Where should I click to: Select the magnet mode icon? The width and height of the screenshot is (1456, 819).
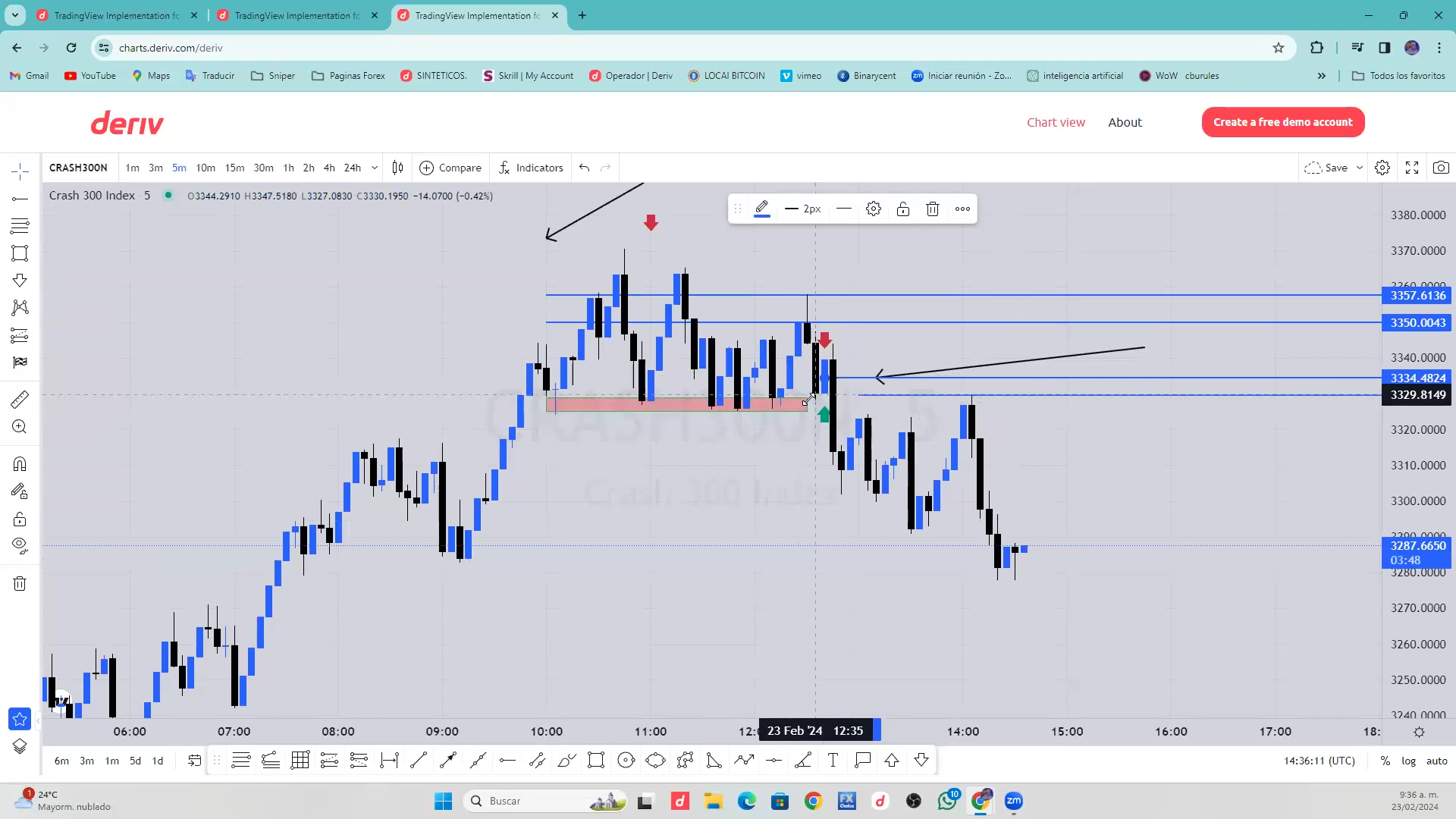[x=20, y=464]
